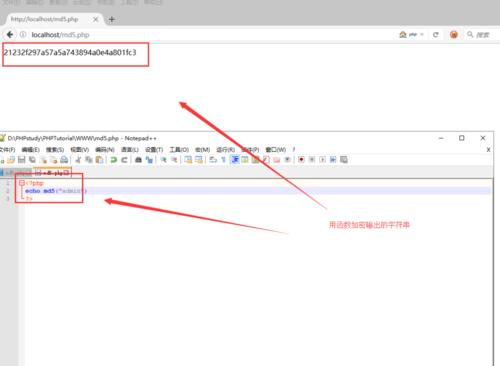Play back the recorded macro icon

point(322,160)
